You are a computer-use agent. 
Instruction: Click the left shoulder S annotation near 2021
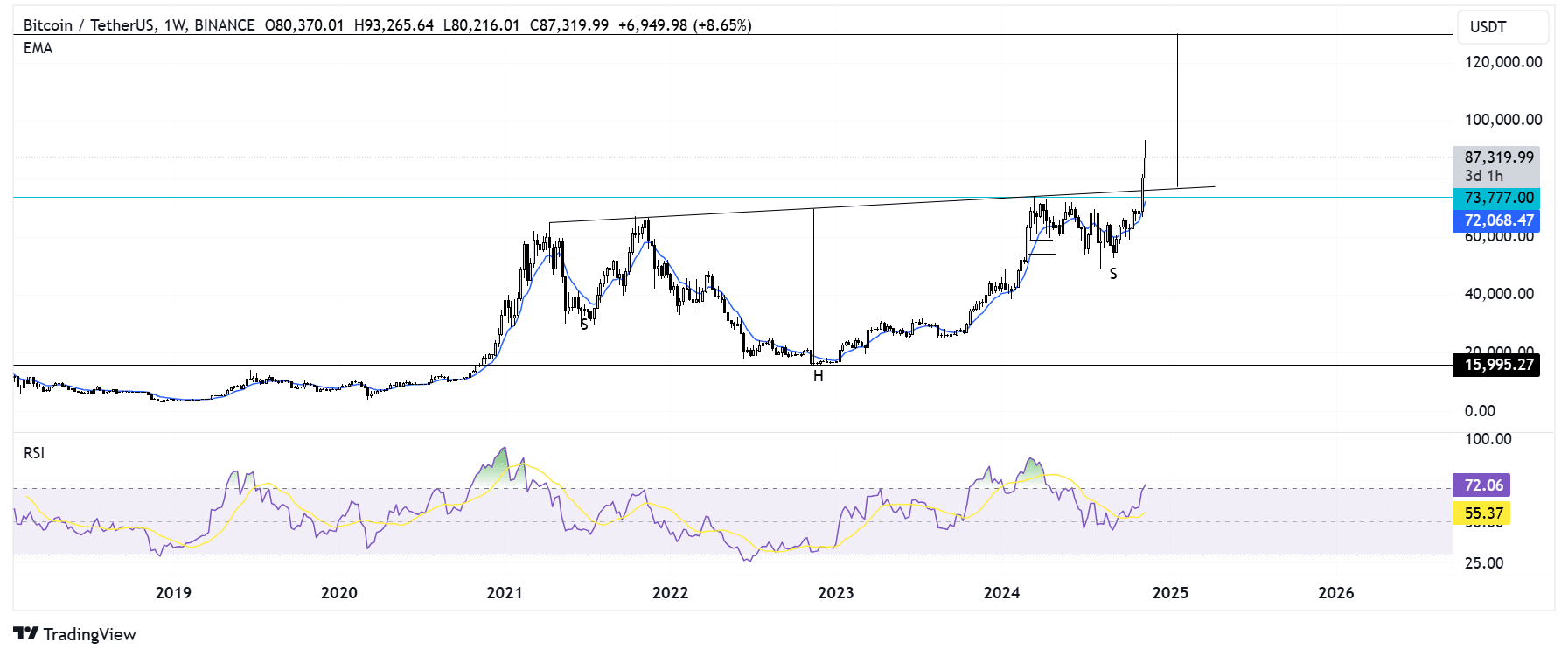584,325
